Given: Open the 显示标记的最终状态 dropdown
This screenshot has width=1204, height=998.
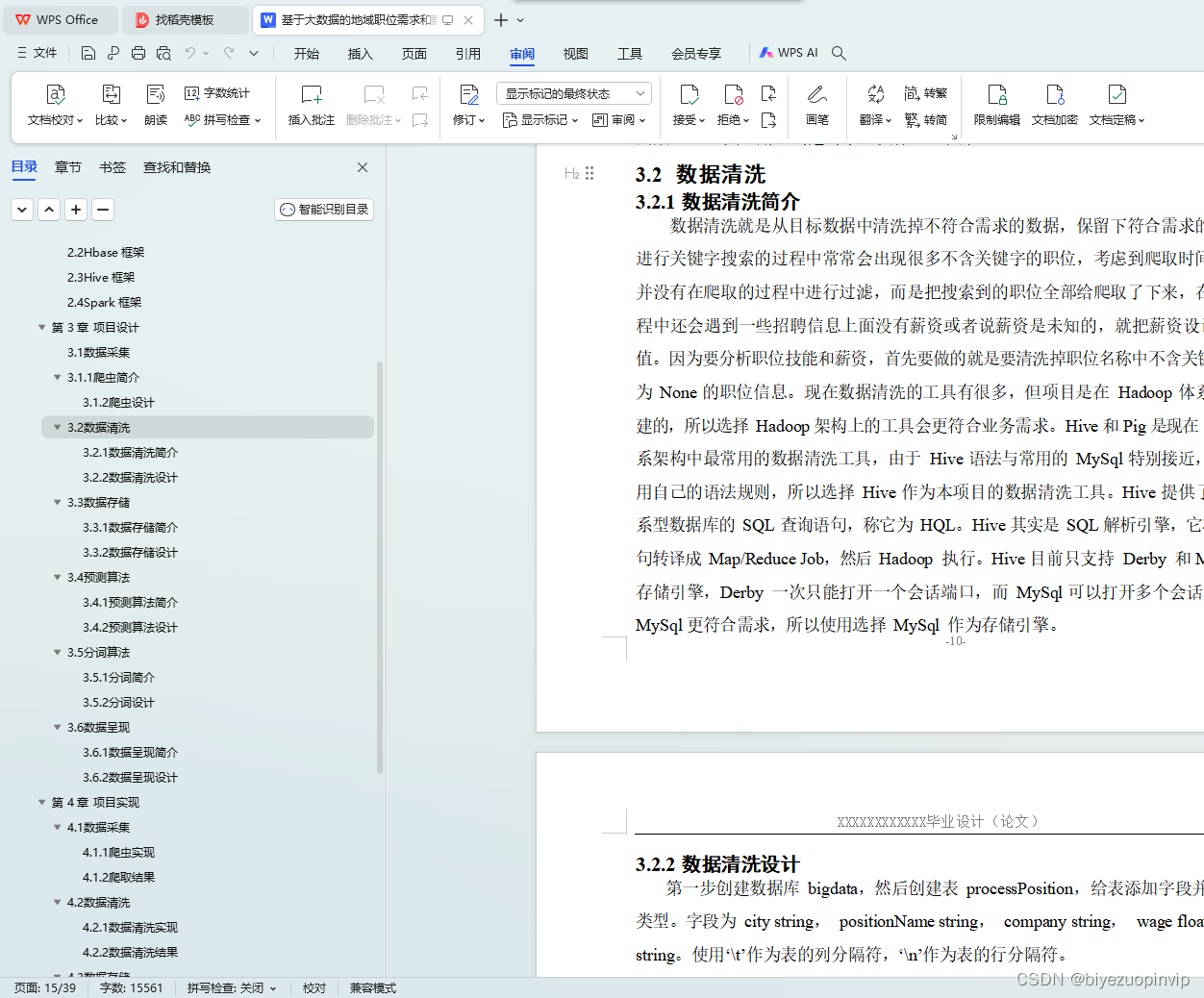Looking at the screenshot, I should [573, 92].
